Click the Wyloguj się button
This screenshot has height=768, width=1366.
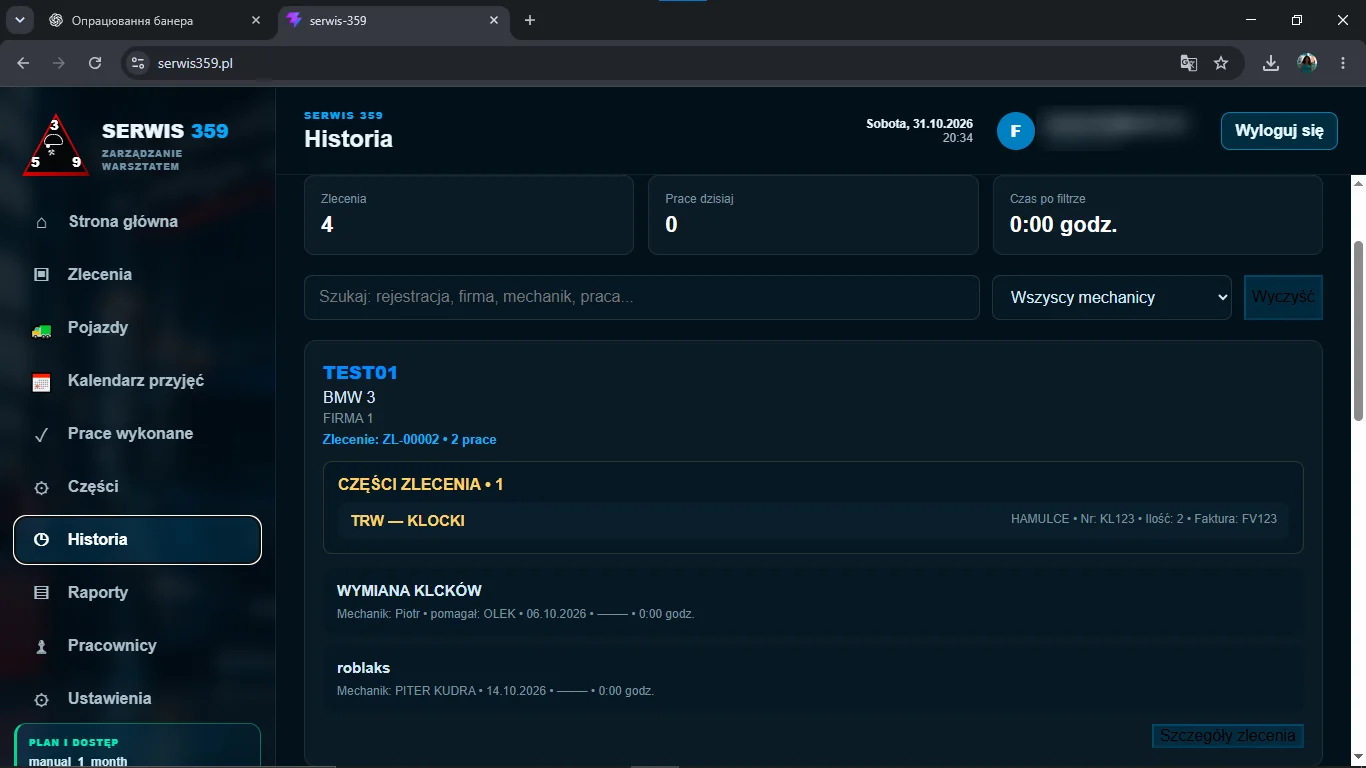[x=1279, y=131]
